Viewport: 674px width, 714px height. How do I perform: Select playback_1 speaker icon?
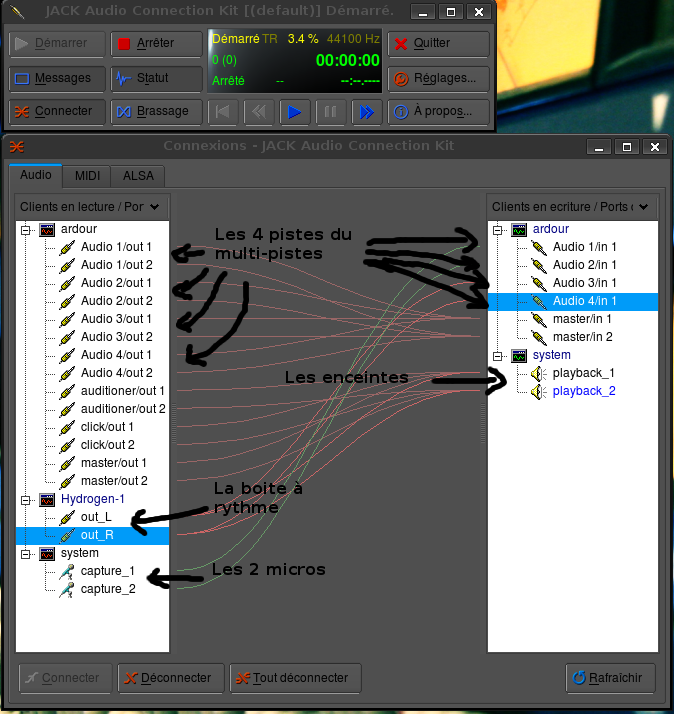539,374
